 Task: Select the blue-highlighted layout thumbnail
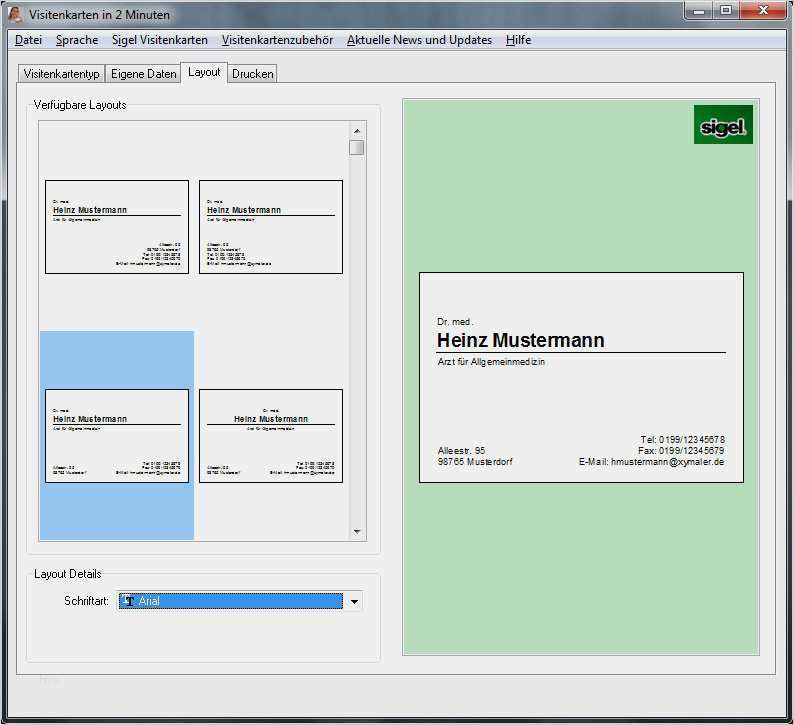point(117,436)
